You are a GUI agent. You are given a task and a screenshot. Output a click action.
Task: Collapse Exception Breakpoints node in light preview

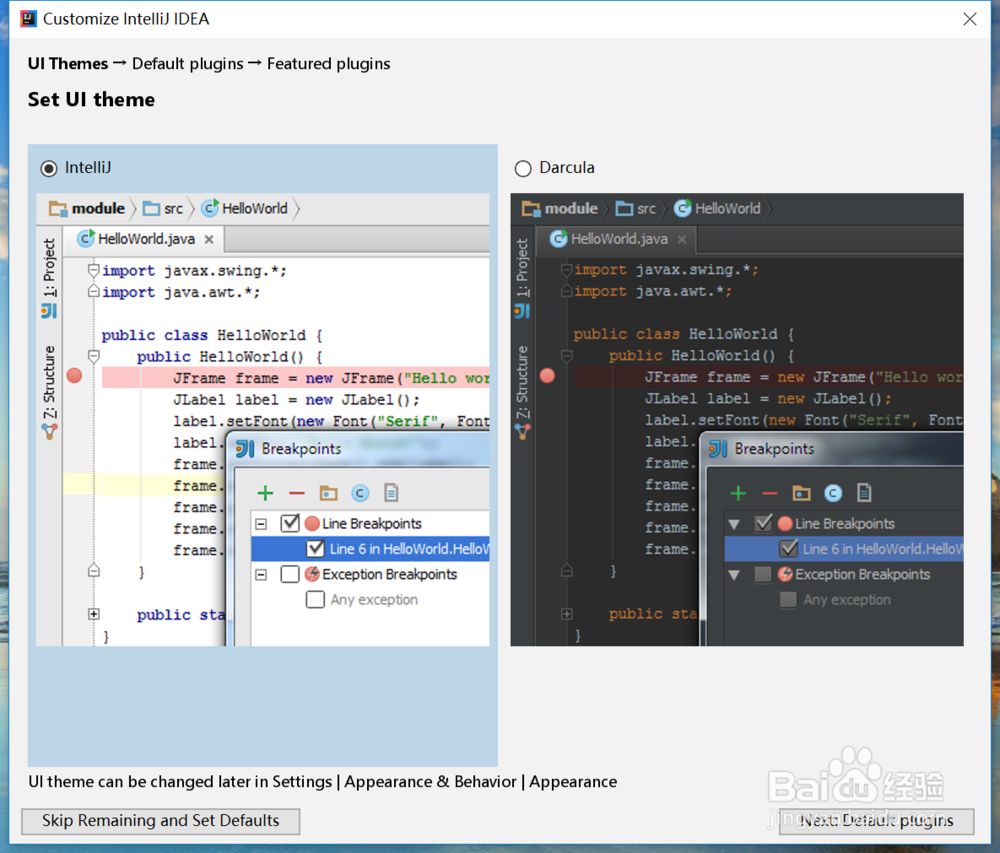(x=261, y=575)
